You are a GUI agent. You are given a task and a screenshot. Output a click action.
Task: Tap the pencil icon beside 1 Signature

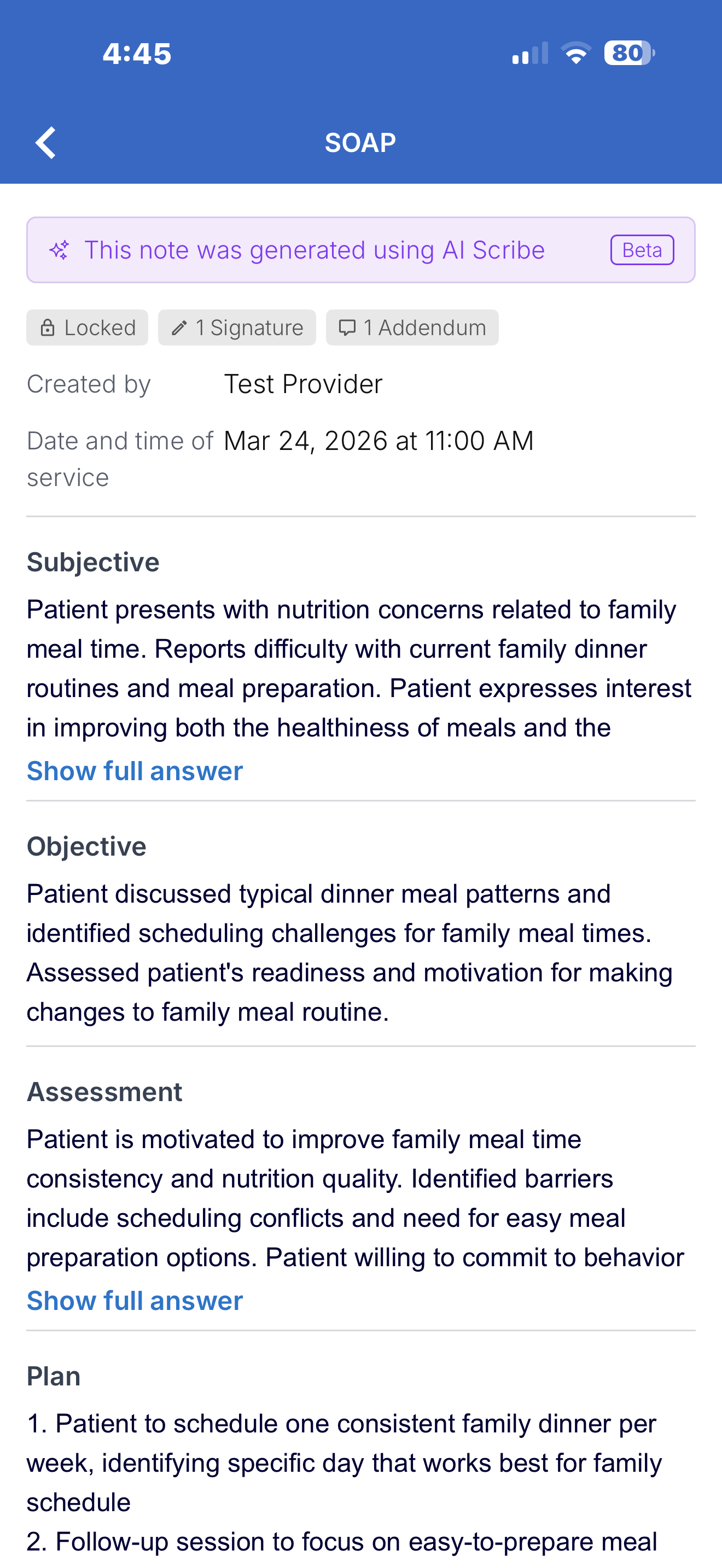click(x=179, y=328)
